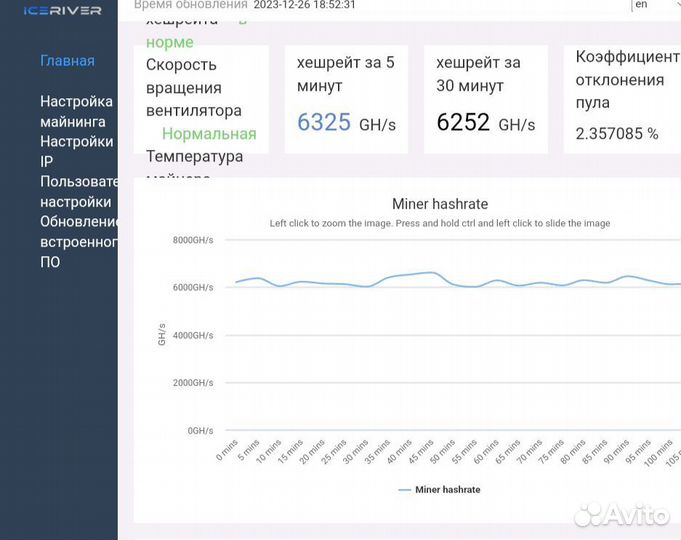Open the Главная menu item
This screenshot has width=681, height=540.
[x=67, y=61]
